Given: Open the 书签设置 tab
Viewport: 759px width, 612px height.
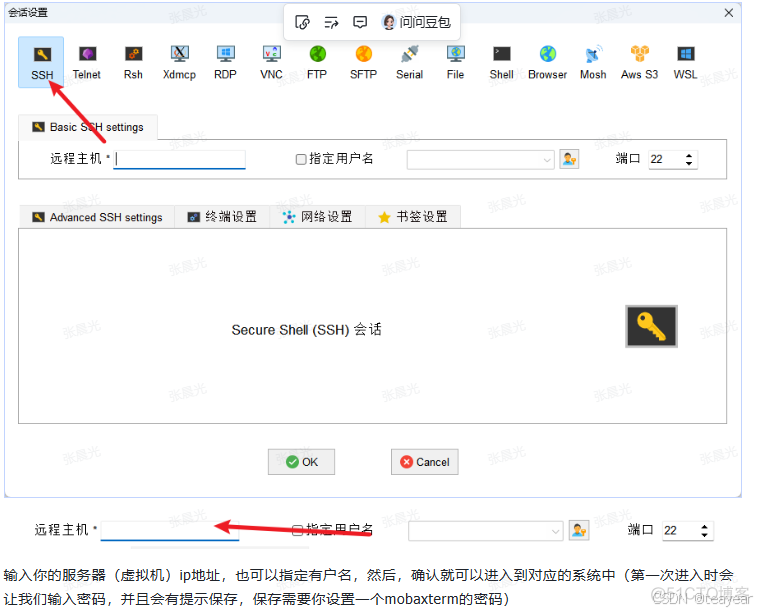Looking at the screenshot, I should click(x=413, y=217).
